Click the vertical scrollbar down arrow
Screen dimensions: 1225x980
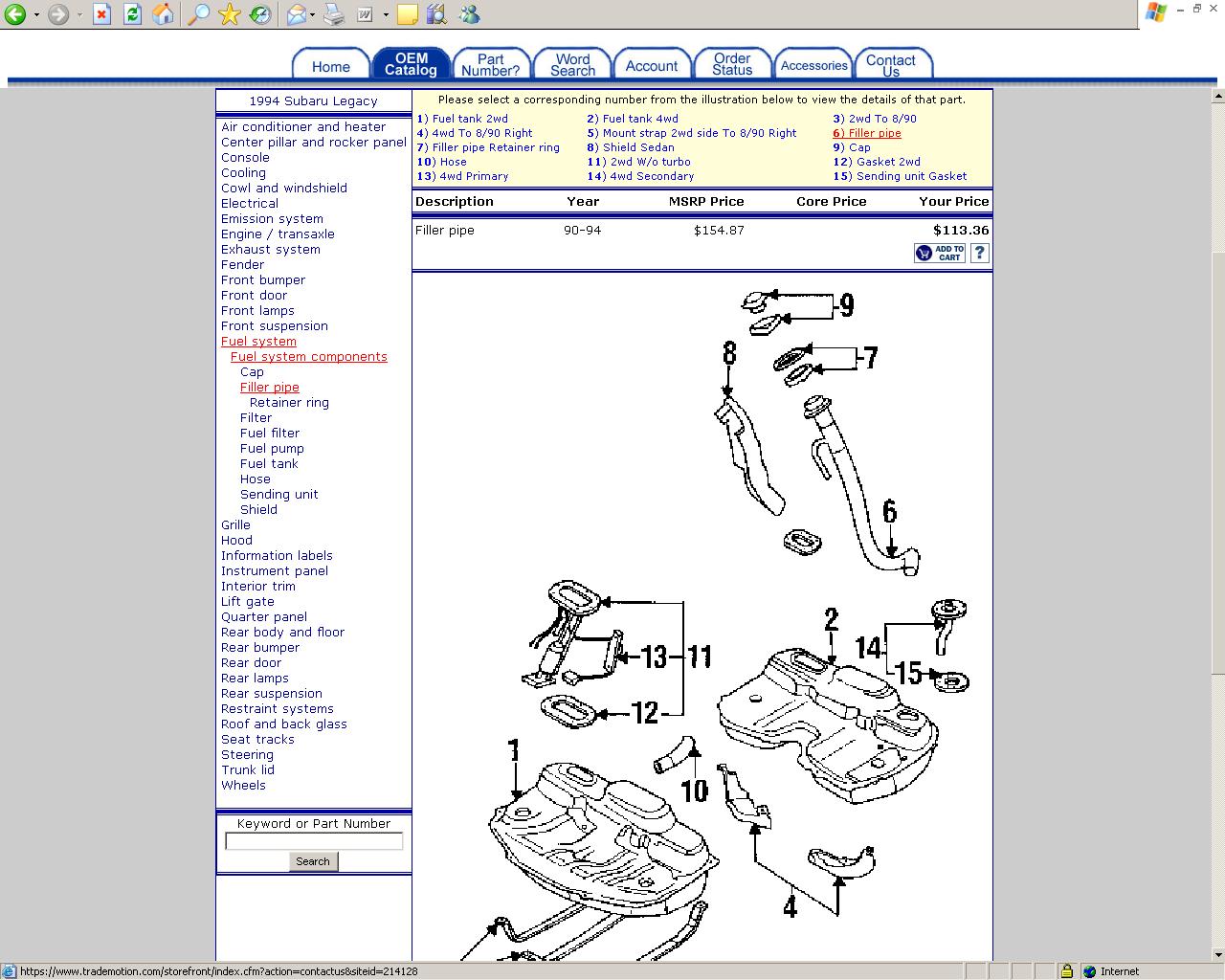click(x=1217, y=954)
